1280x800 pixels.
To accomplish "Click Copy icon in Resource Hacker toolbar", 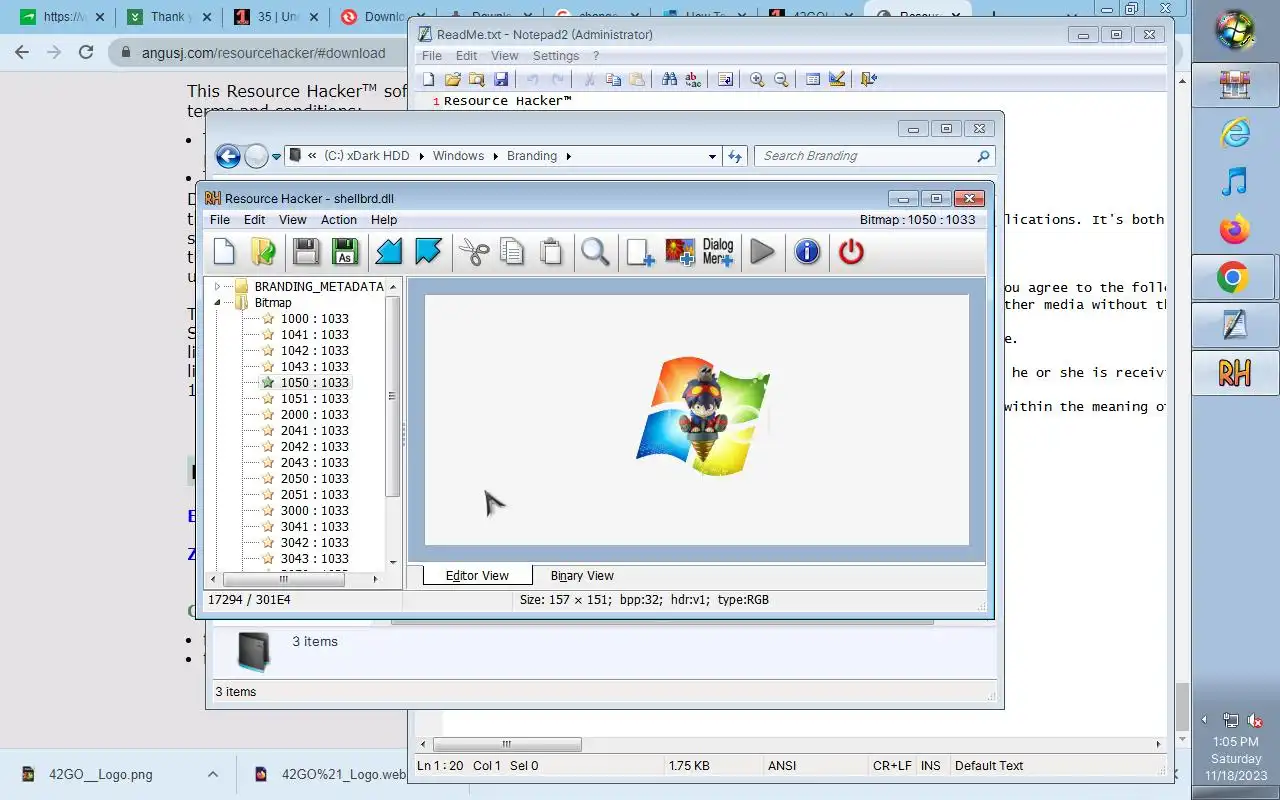I will [x=512, y=252].
